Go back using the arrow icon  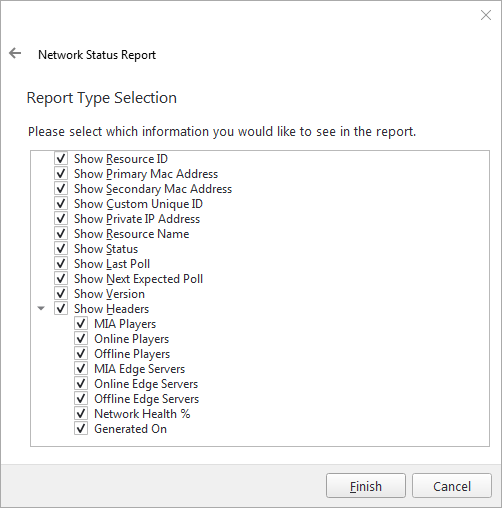tap(15, 53)
